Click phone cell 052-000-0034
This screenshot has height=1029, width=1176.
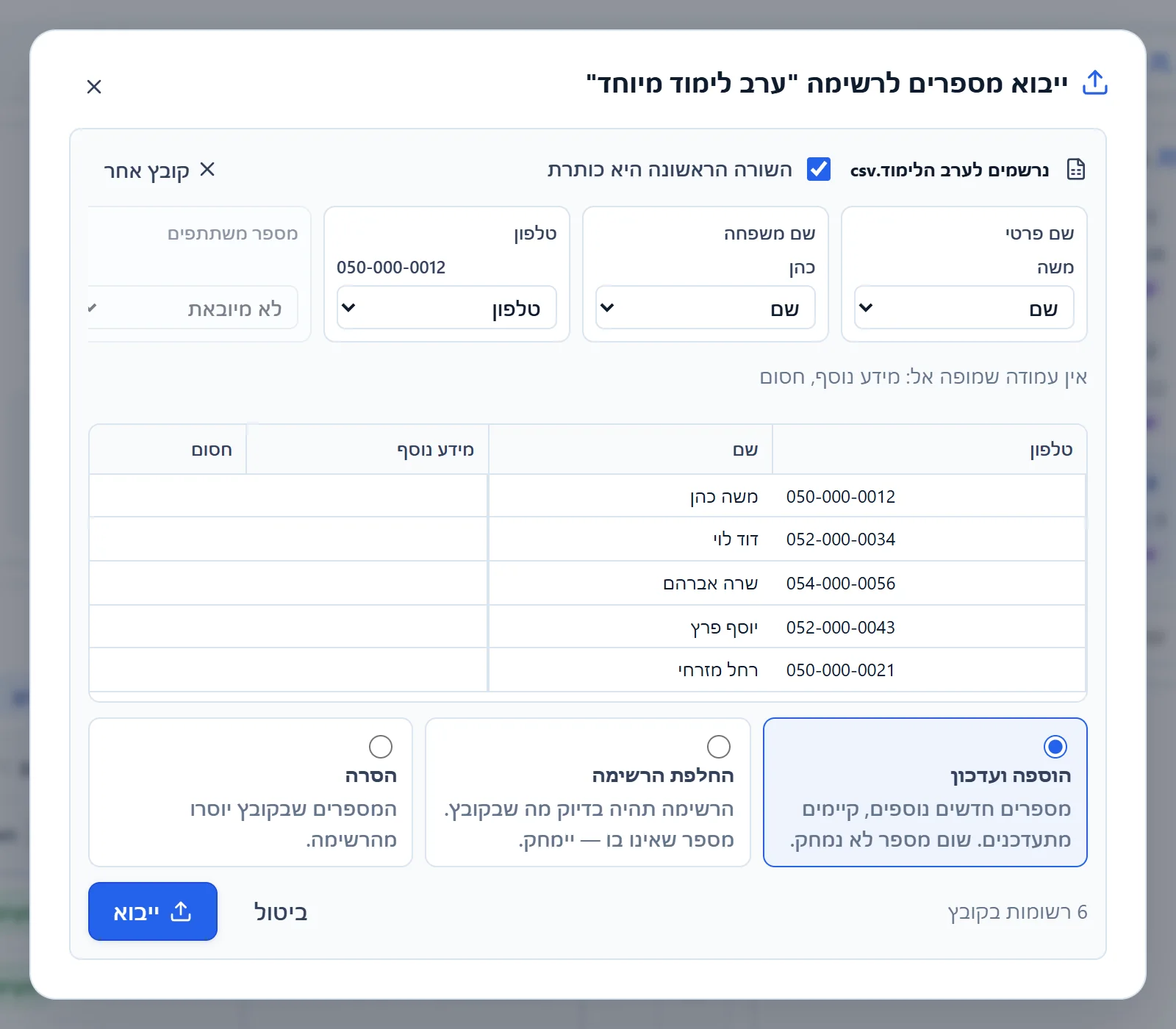tap(841, 539)
